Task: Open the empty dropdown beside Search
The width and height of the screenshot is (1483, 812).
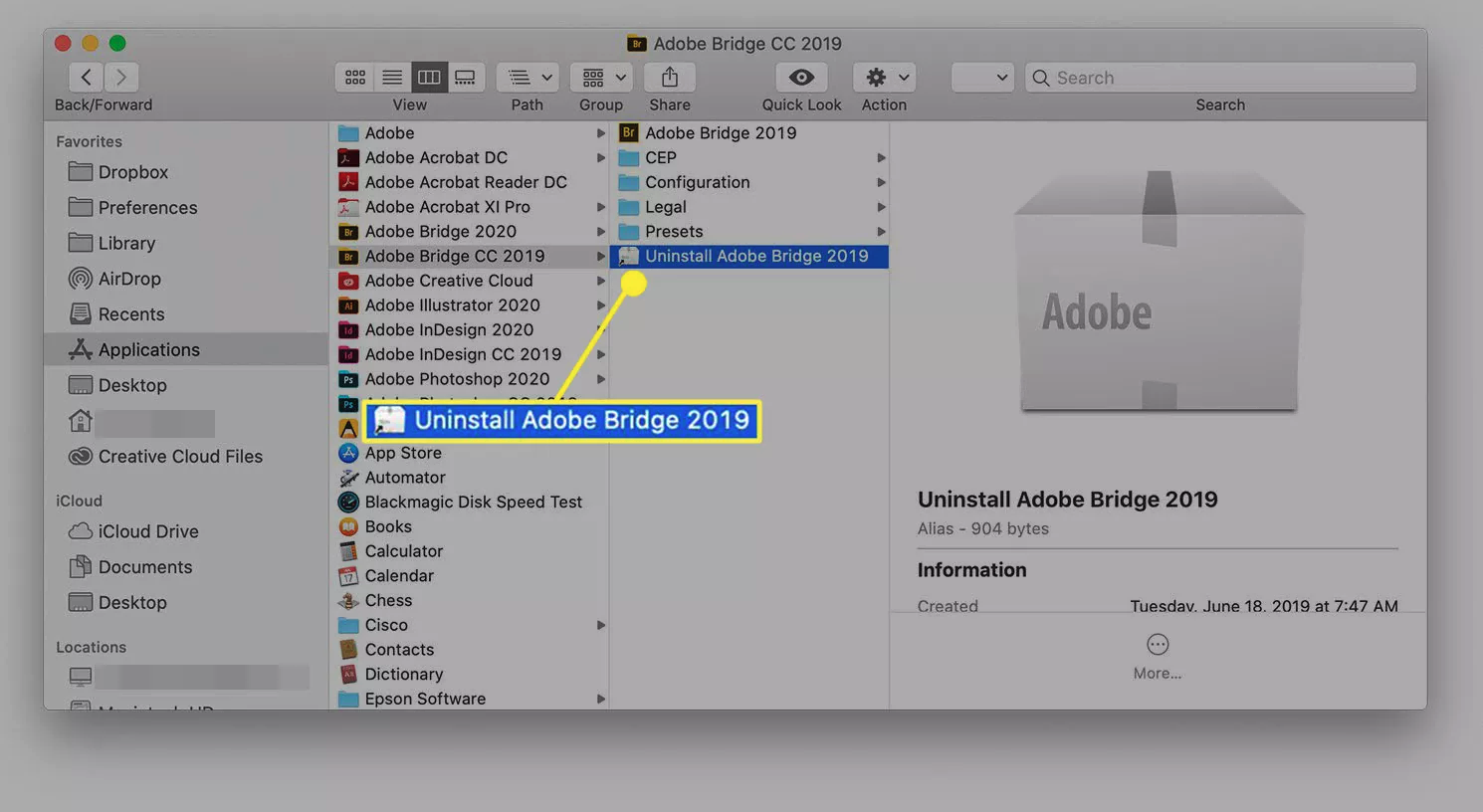Action: click(982, 77)
